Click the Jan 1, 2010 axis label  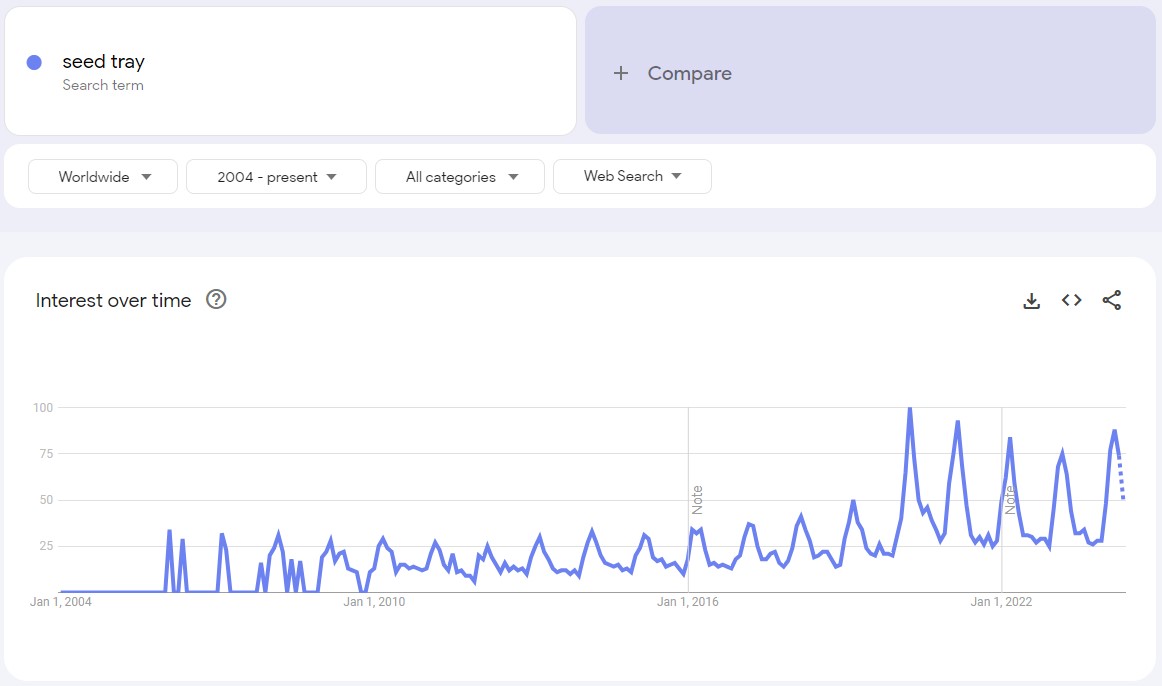374,602
